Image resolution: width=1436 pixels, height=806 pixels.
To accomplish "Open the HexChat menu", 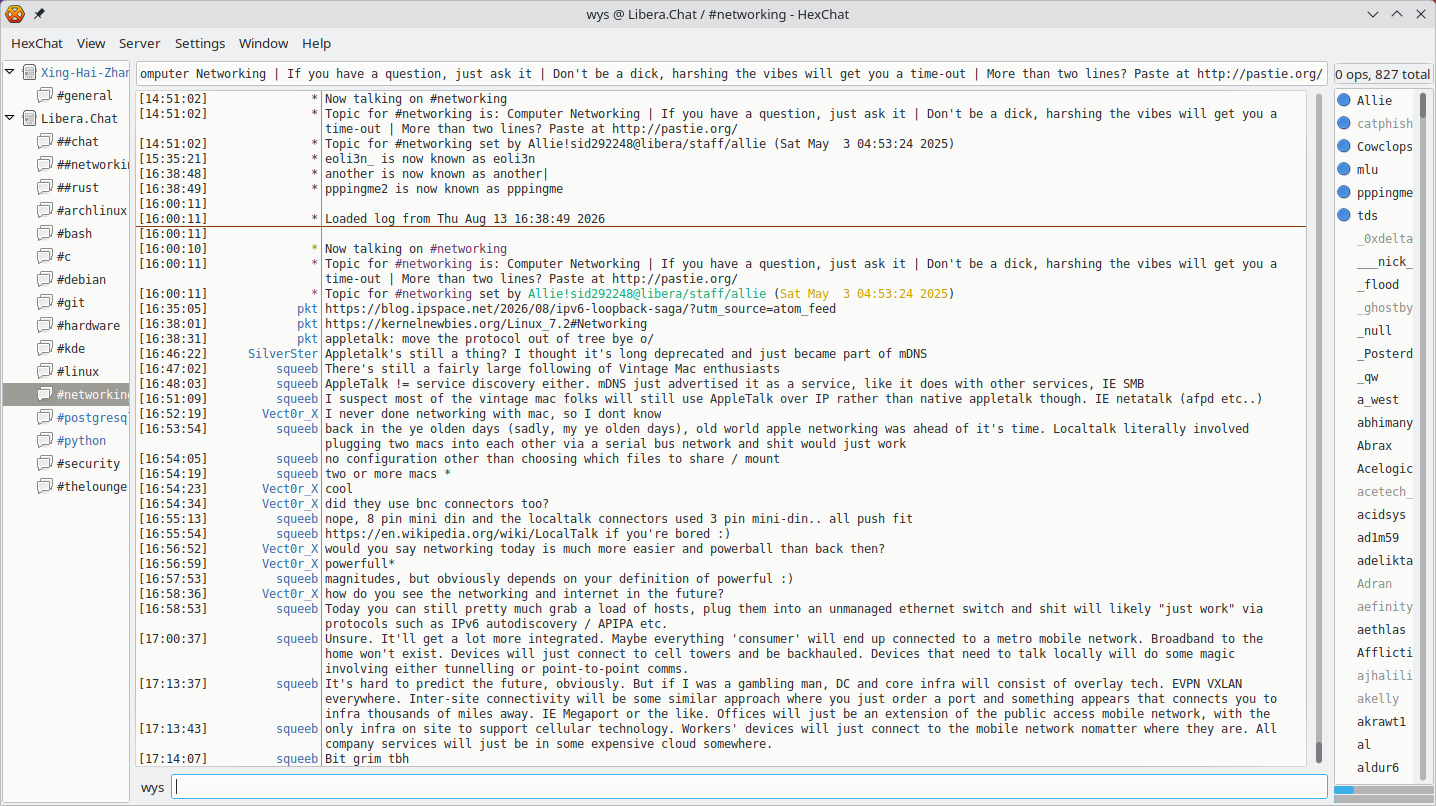I will tap(37, 43).
